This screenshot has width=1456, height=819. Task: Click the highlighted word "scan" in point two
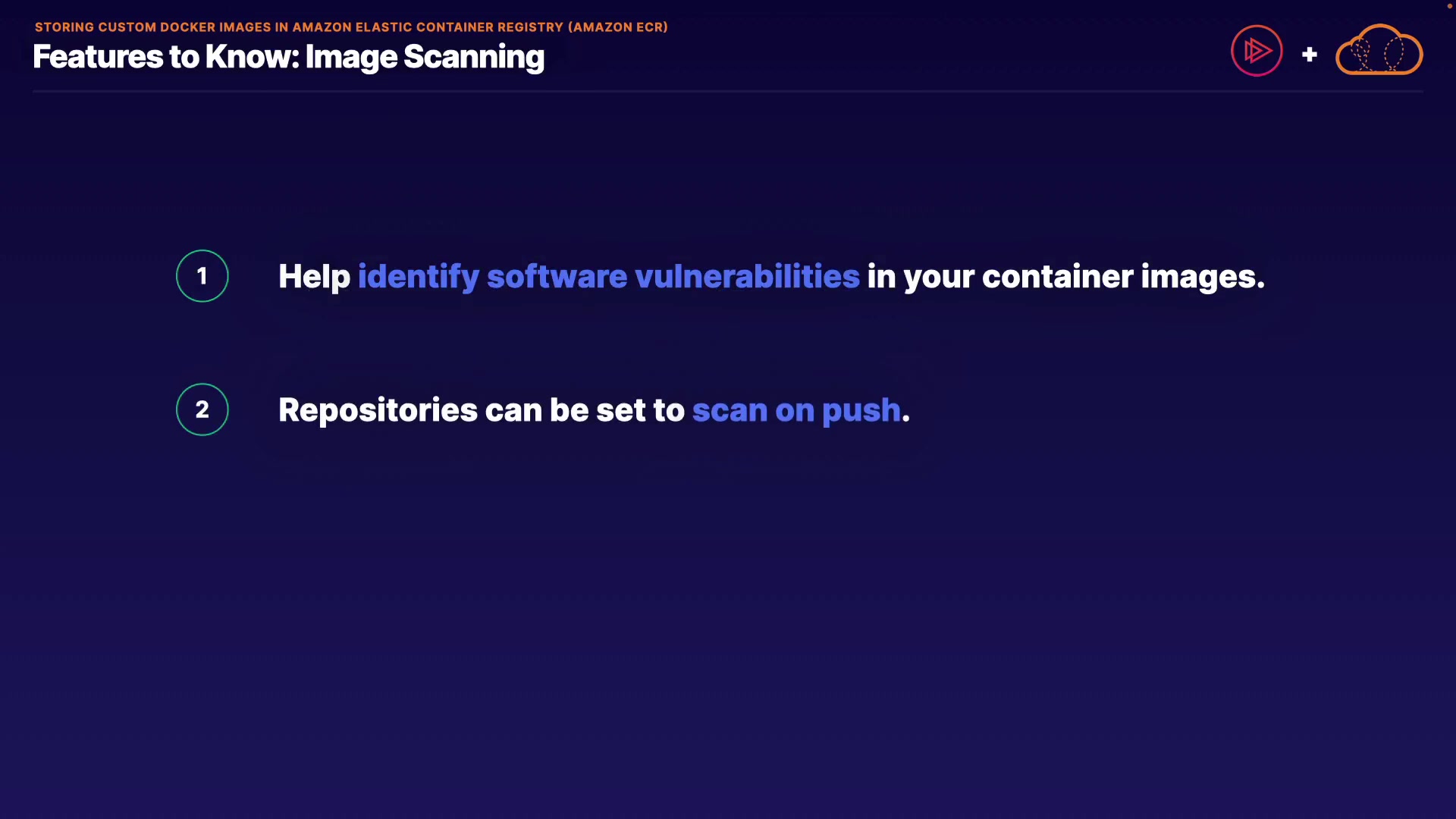(x=730, y=410)
